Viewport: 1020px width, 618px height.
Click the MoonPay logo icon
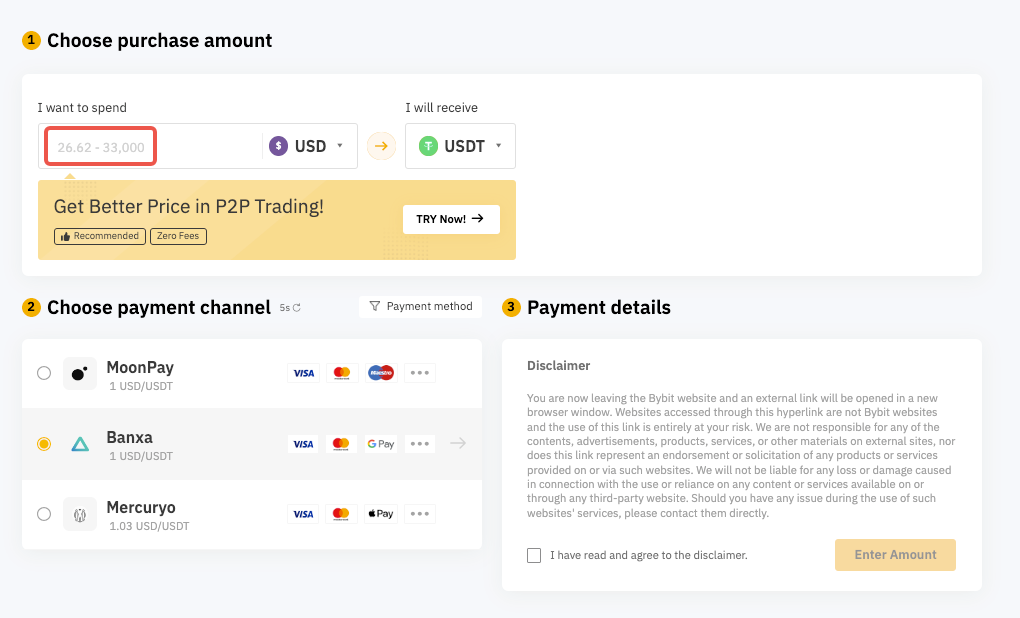79,373
